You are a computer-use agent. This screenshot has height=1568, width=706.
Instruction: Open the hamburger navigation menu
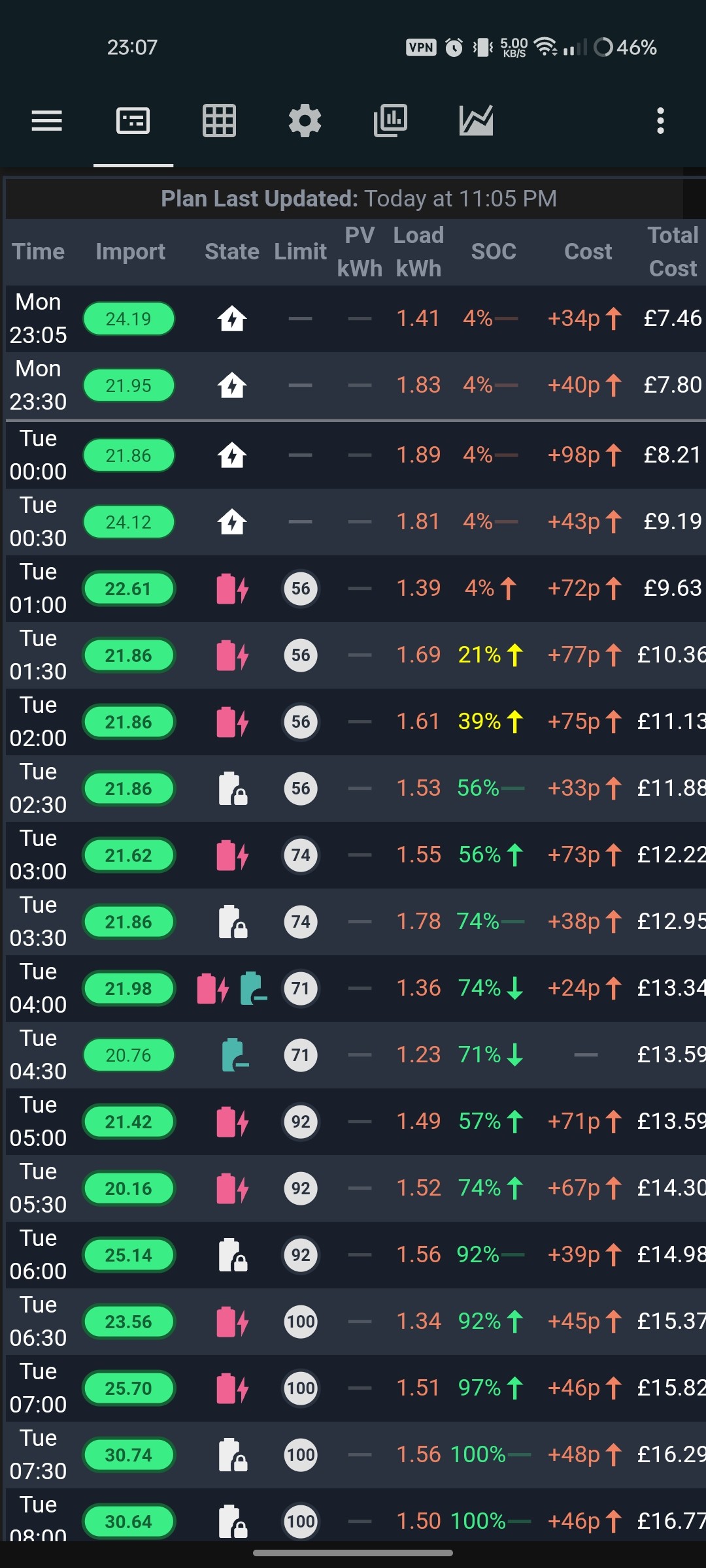(47, 121)
